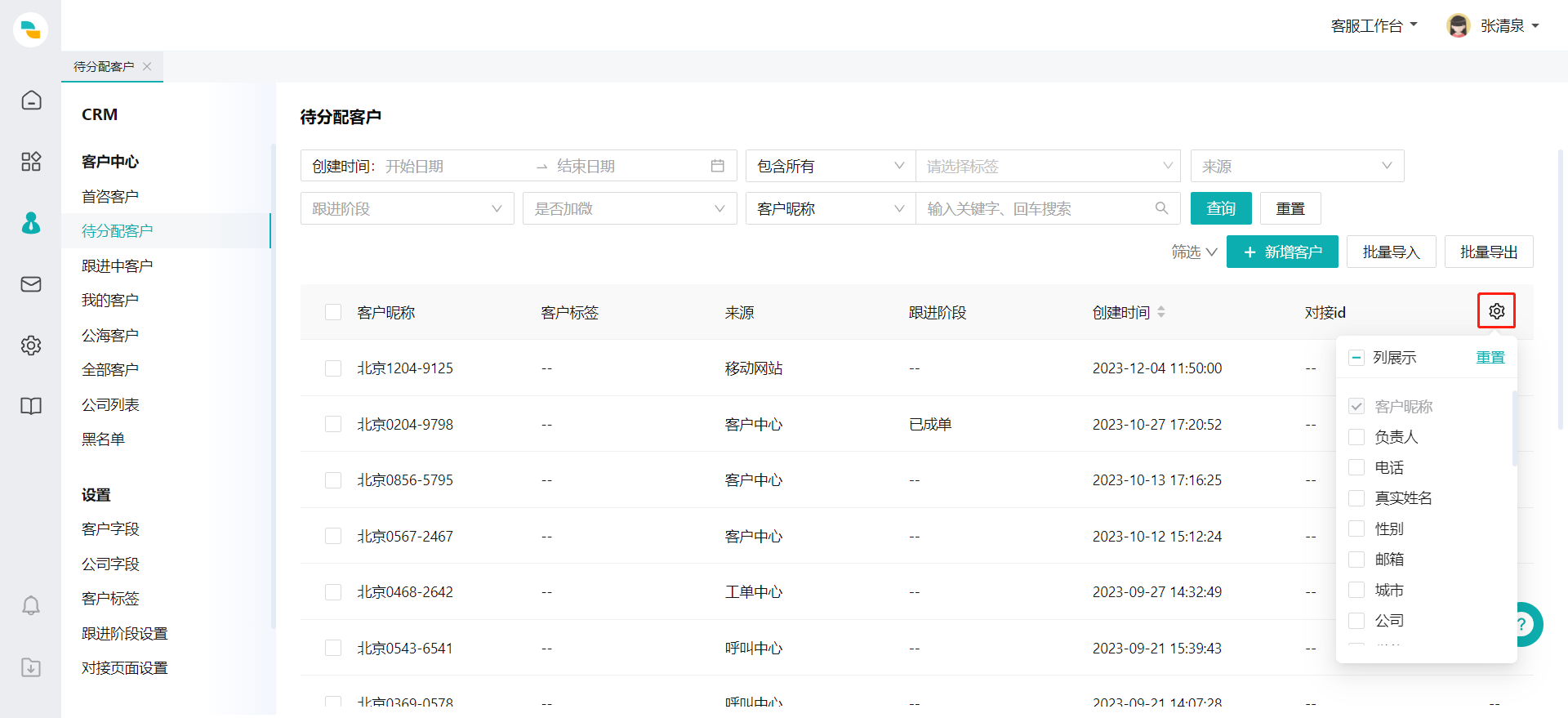Click the column list panel scrollbar
Image resolution: width=1568 pixels, height=718 pixels.
coord(1514,430)
